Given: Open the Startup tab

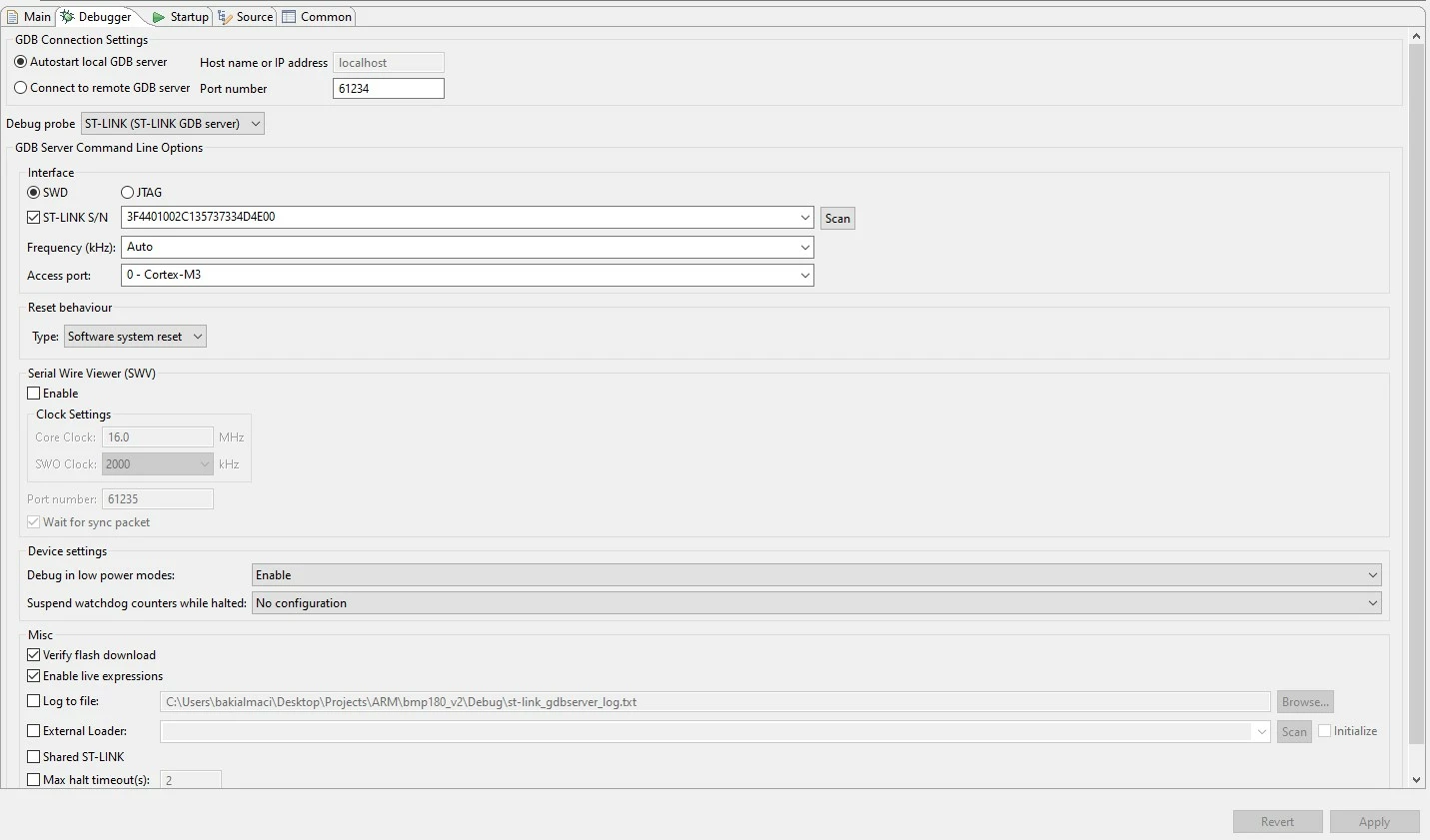Looking at the screenshot, I should pos(180,17).
